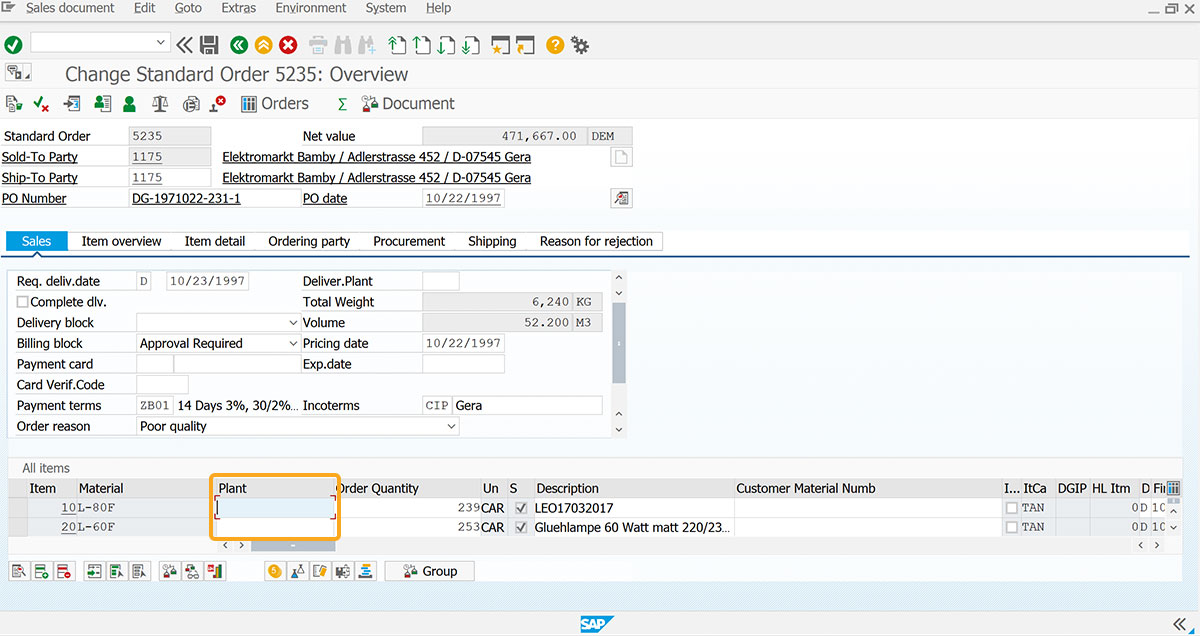The image size is (1200, 636).
Task: Click the collapse double-chevron beside command field
Action: coord(185,44)
